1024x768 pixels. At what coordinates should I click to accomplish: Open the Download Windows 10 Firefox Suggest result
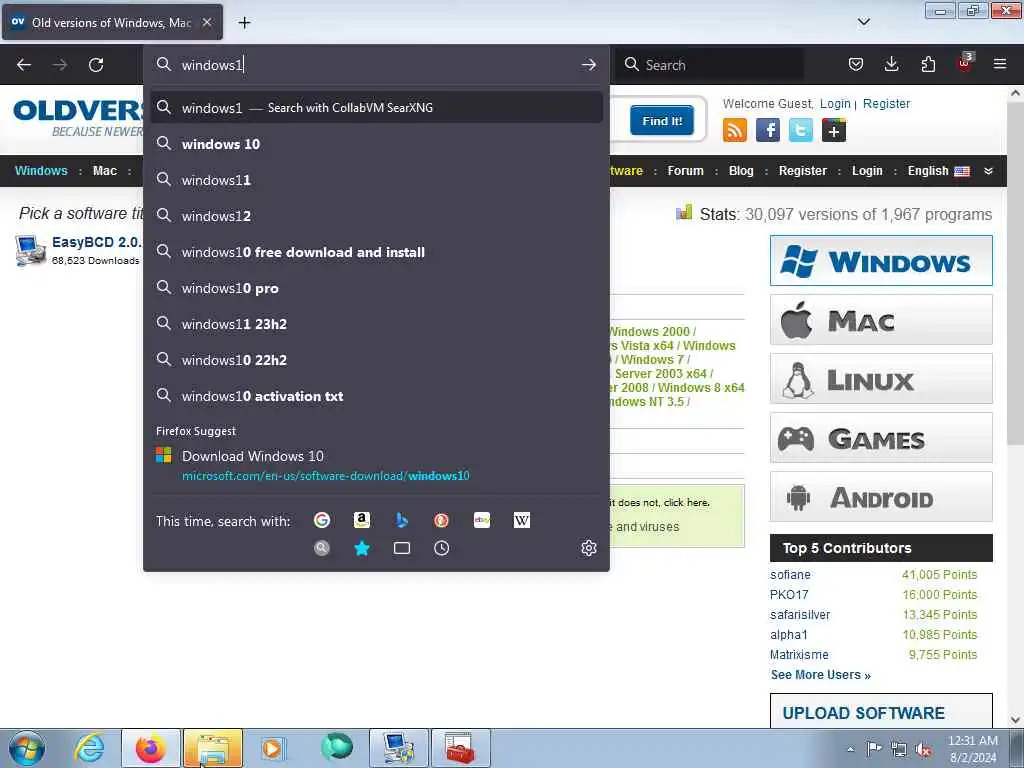(x=376, y=465)
